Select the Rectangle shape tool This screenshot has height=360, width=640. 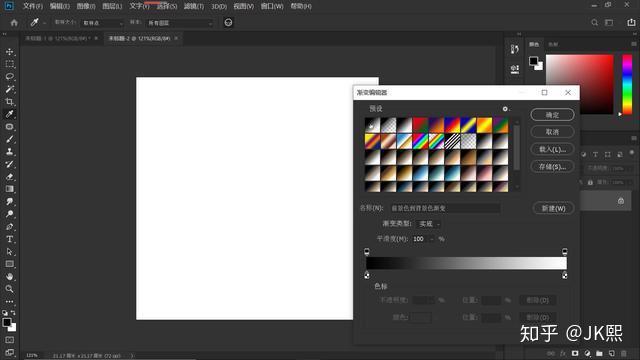pos(9,264)
